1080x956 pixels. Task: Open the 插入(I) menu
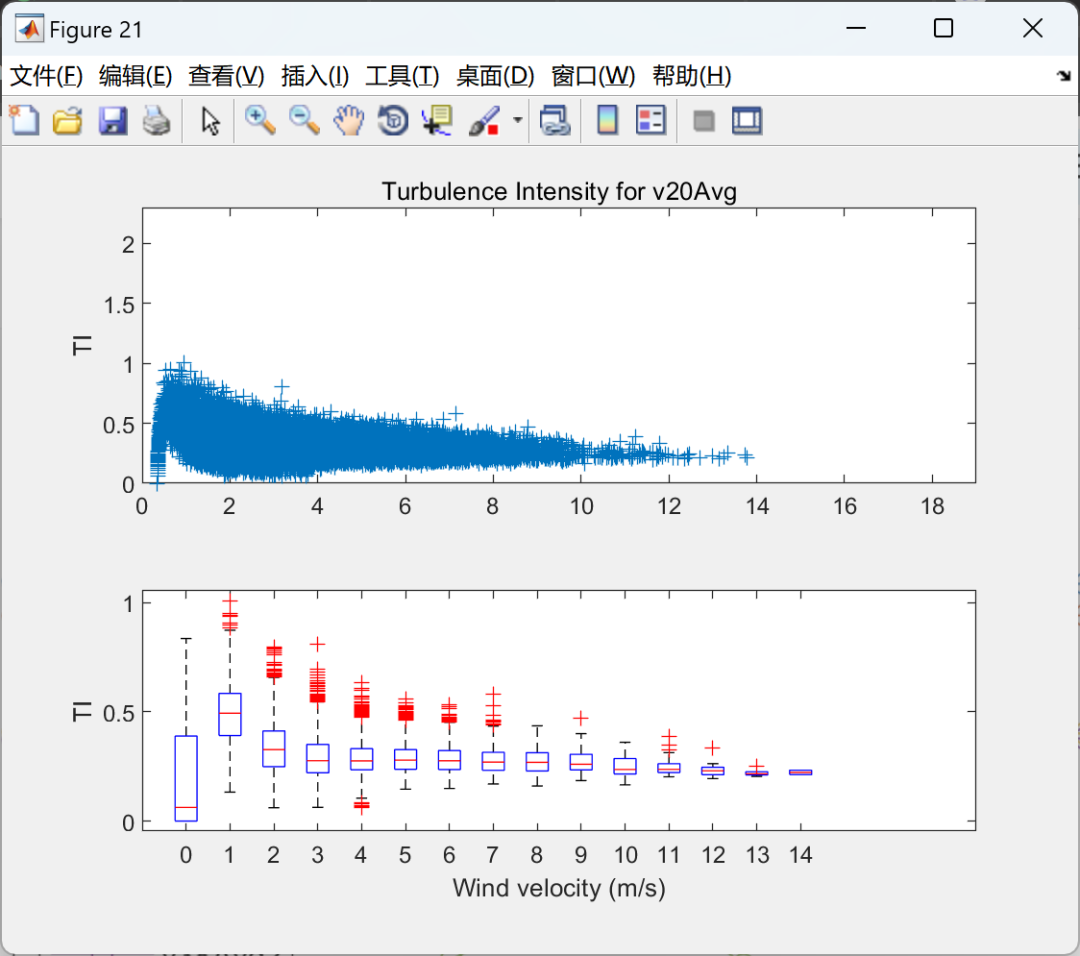pos(315,76)
